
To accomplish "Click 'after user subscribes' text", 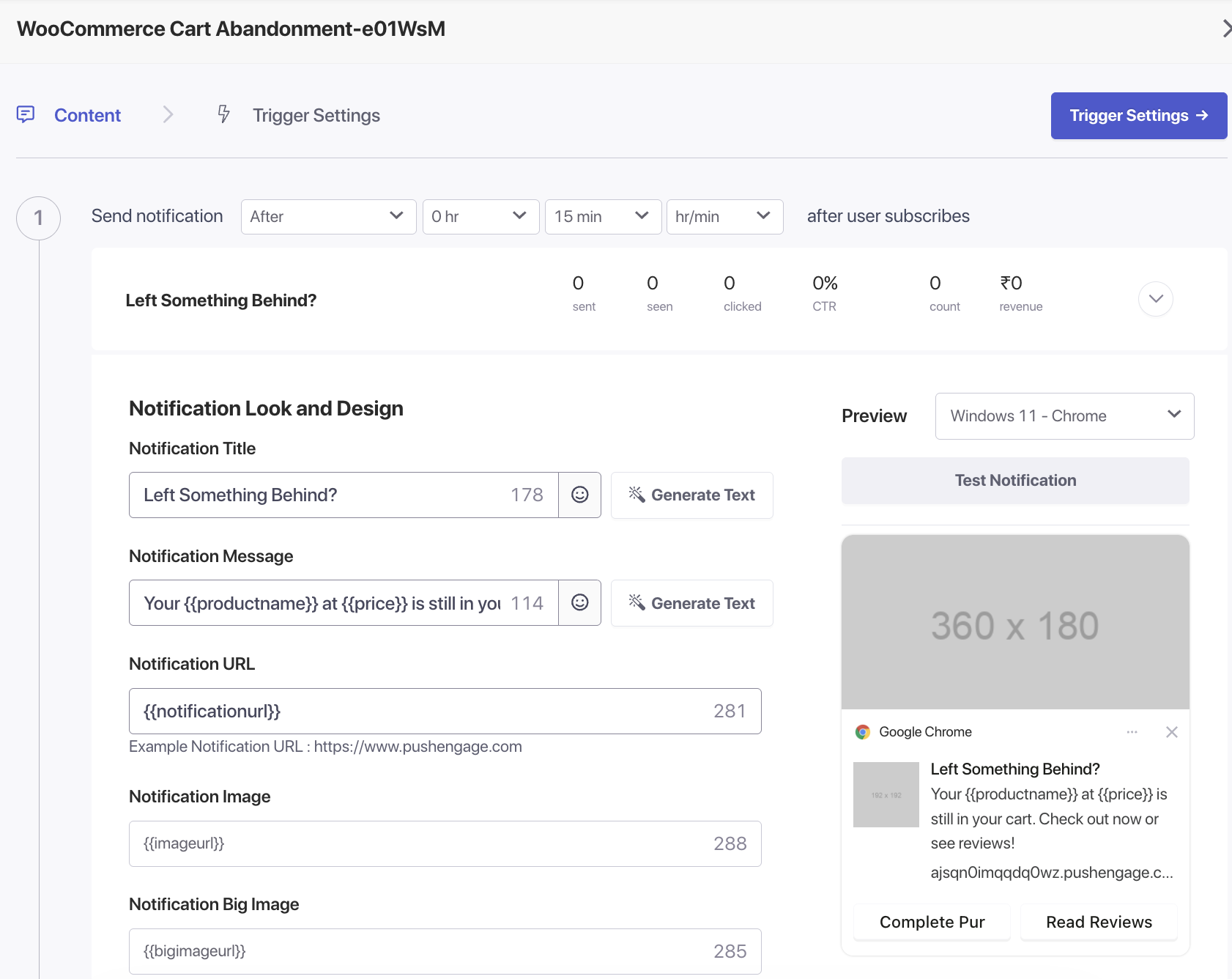I will coord(888,216).
